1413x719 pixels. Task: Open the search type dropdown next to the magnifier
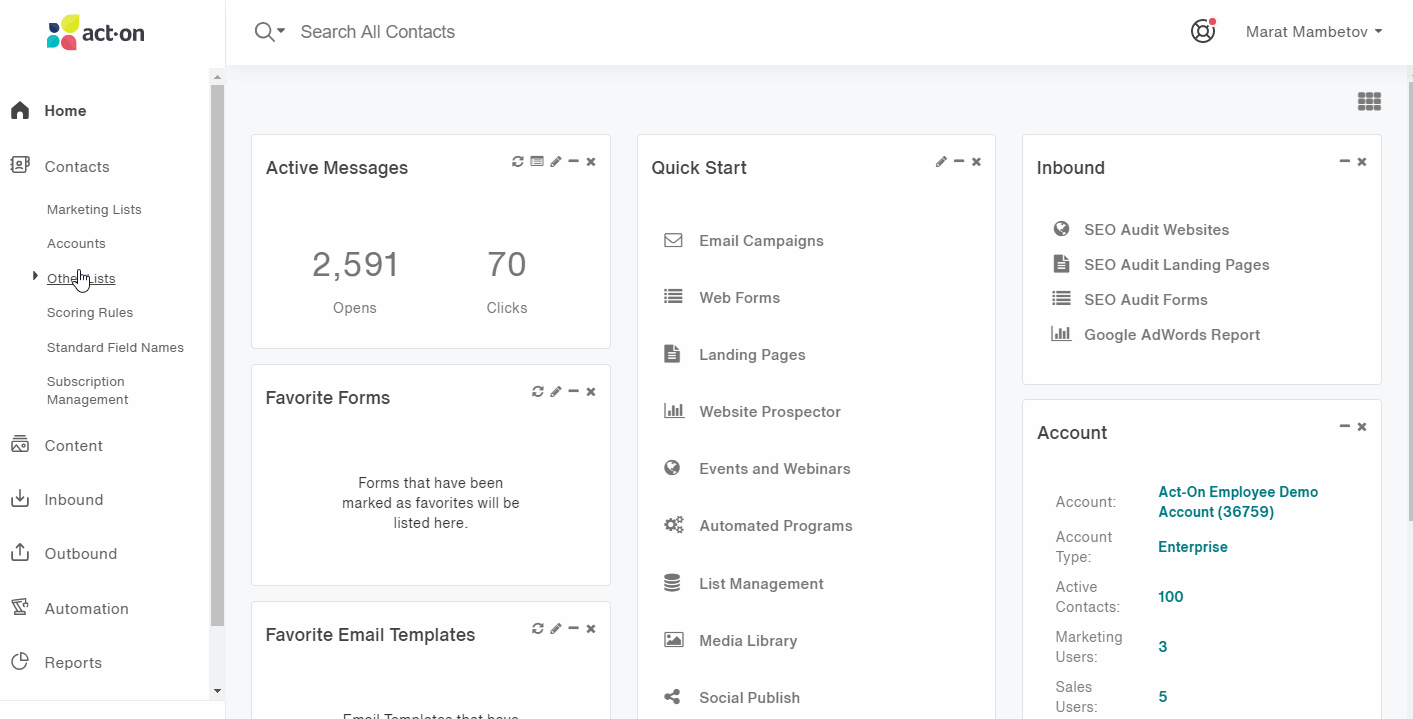[x=280, y=32]
